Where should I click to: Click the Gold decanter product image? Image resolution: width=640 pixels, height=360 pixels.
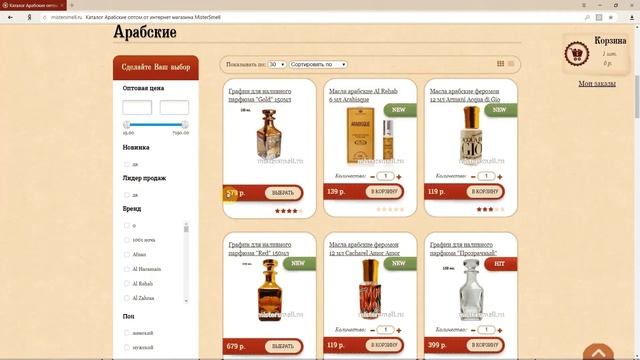269,135
